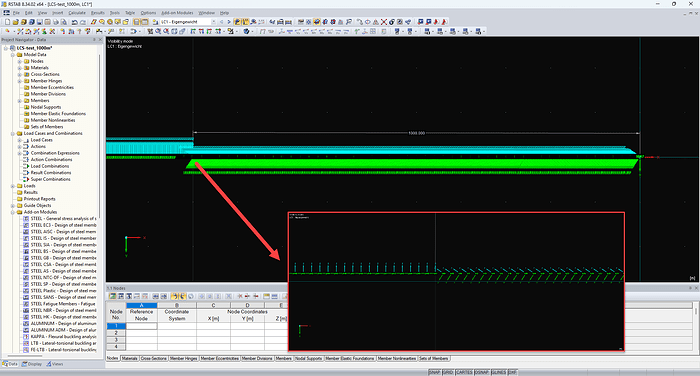Collapse the Model Data tree node
This screenshot has height=376, width=700.
click(13, 54)
